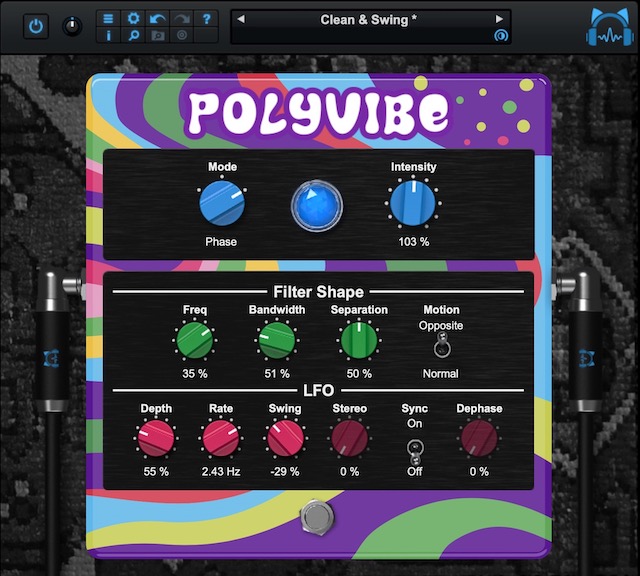Click the pink Rate knob
The image size is (640, 576).
click(x=220, y=439)
